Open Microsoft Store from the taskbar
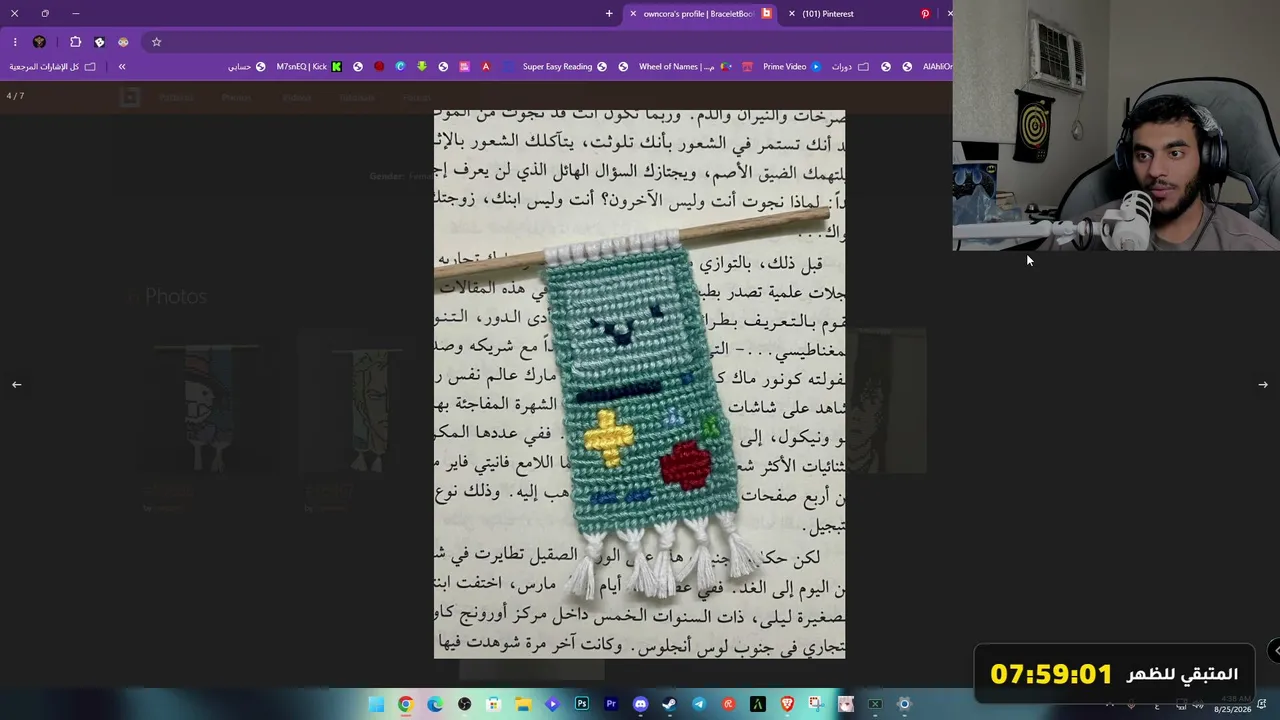1280x720 pixels. (493, 704)
